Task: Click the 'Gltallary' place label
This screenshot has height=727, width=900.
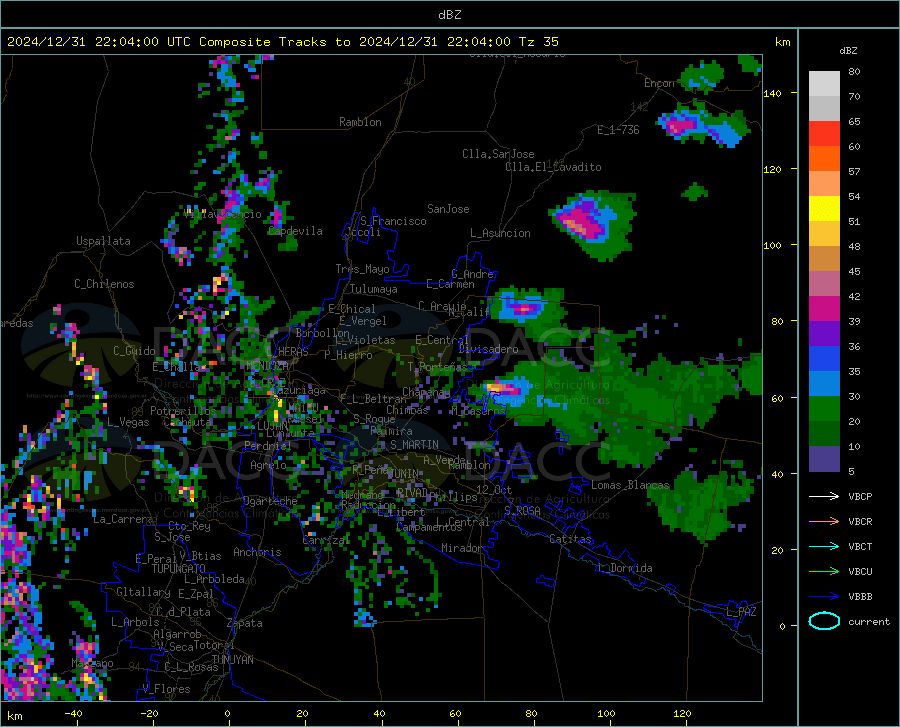Action: pyautogui.click(x=143, y=592)
